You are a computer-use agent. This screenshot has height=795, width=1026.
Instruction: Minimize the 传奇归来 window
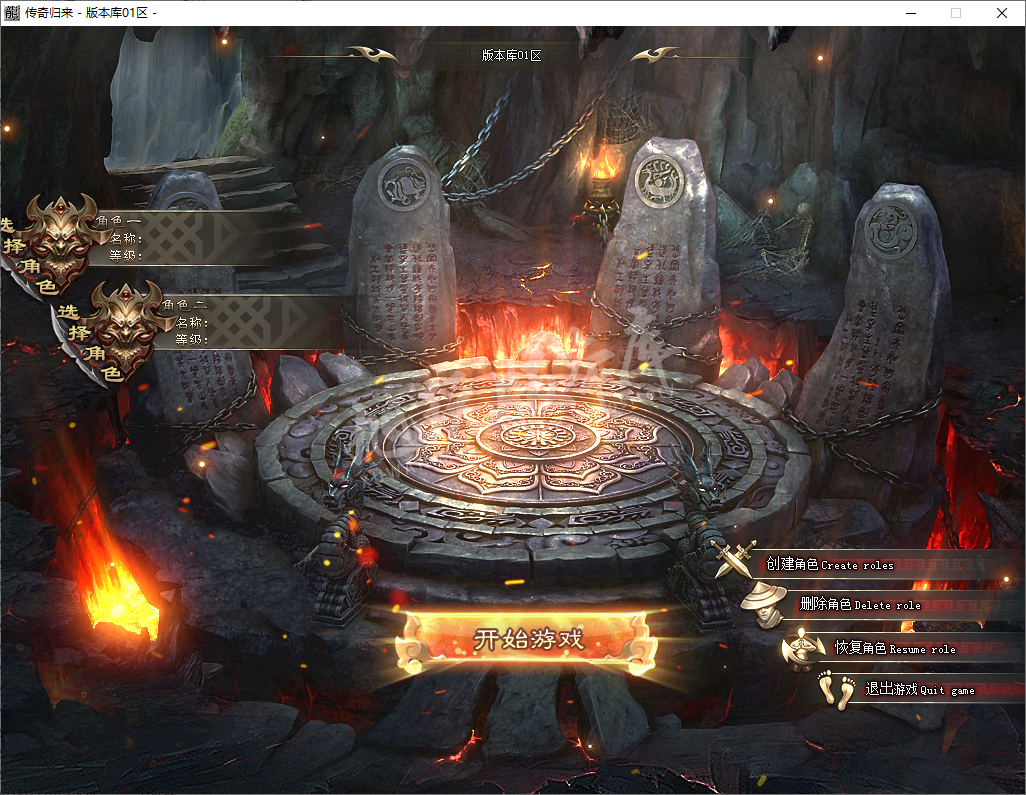tap(911, 13)
